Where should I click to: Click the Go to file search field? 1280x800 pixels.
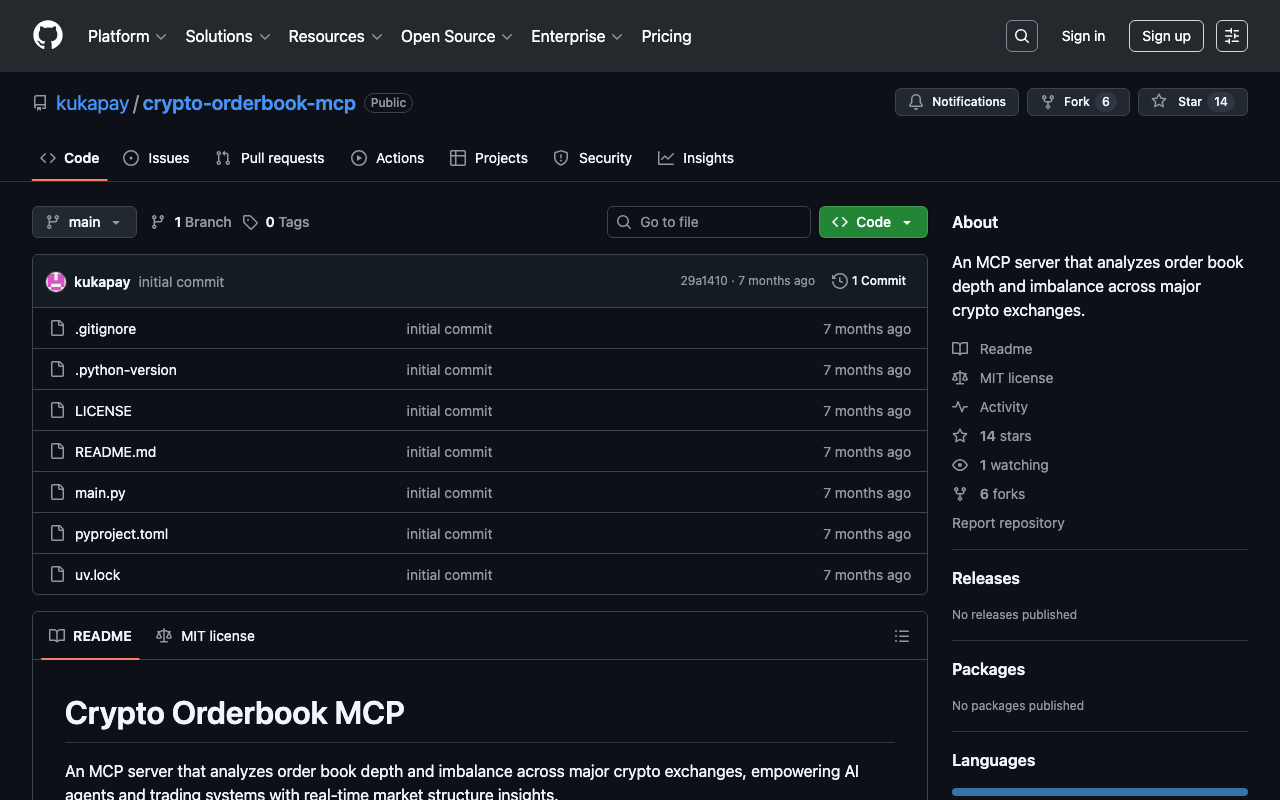point(709,222)
